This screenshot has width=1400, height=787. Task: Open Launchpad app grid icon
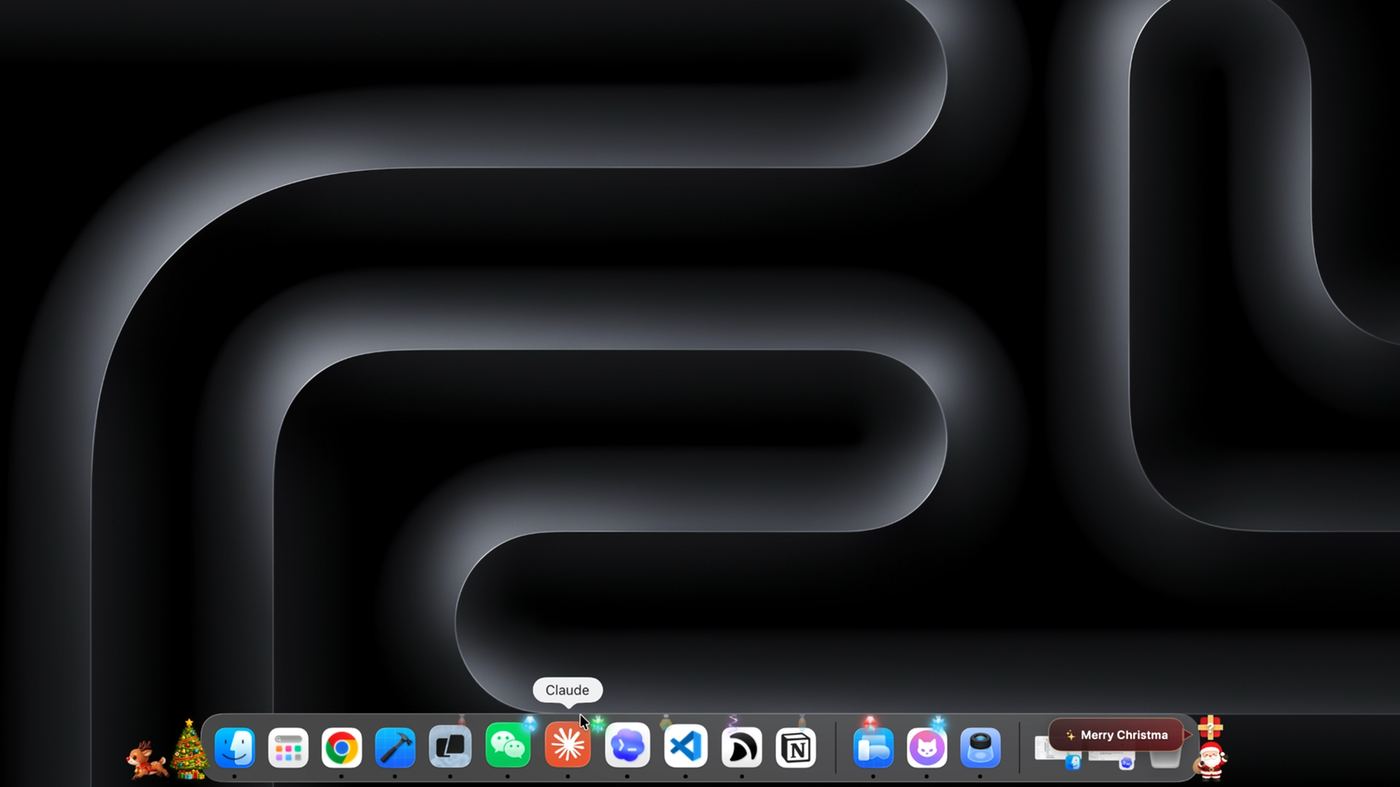[x=288, y=748]
